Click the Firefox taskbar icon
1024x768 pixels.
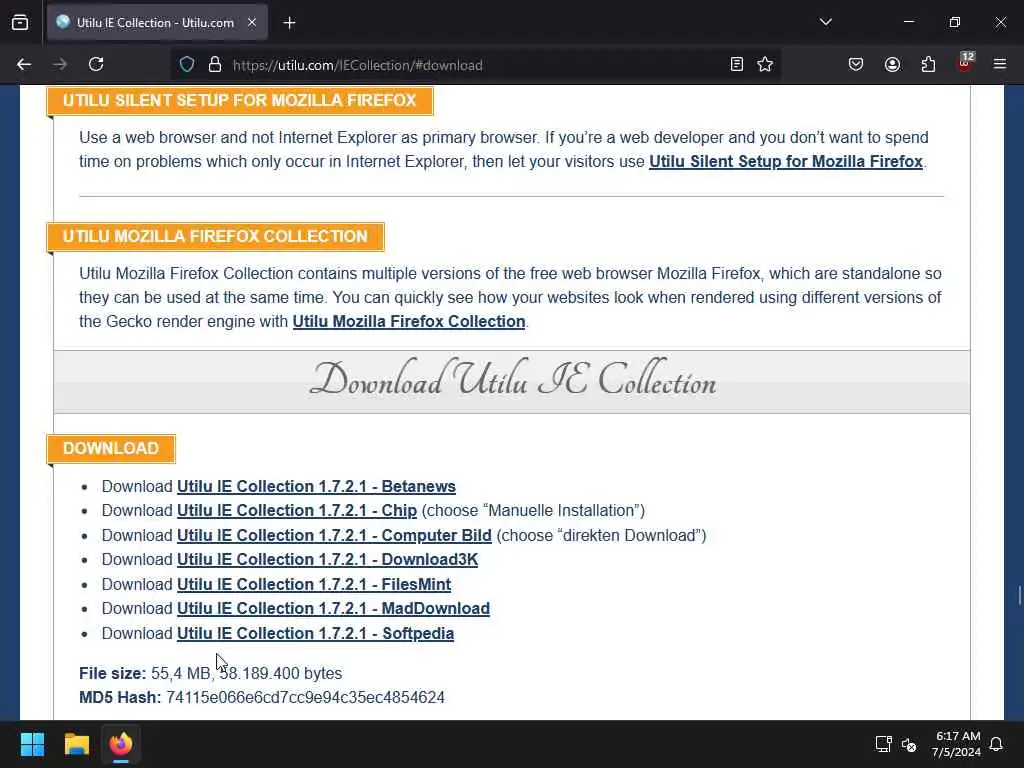point(121,744)
